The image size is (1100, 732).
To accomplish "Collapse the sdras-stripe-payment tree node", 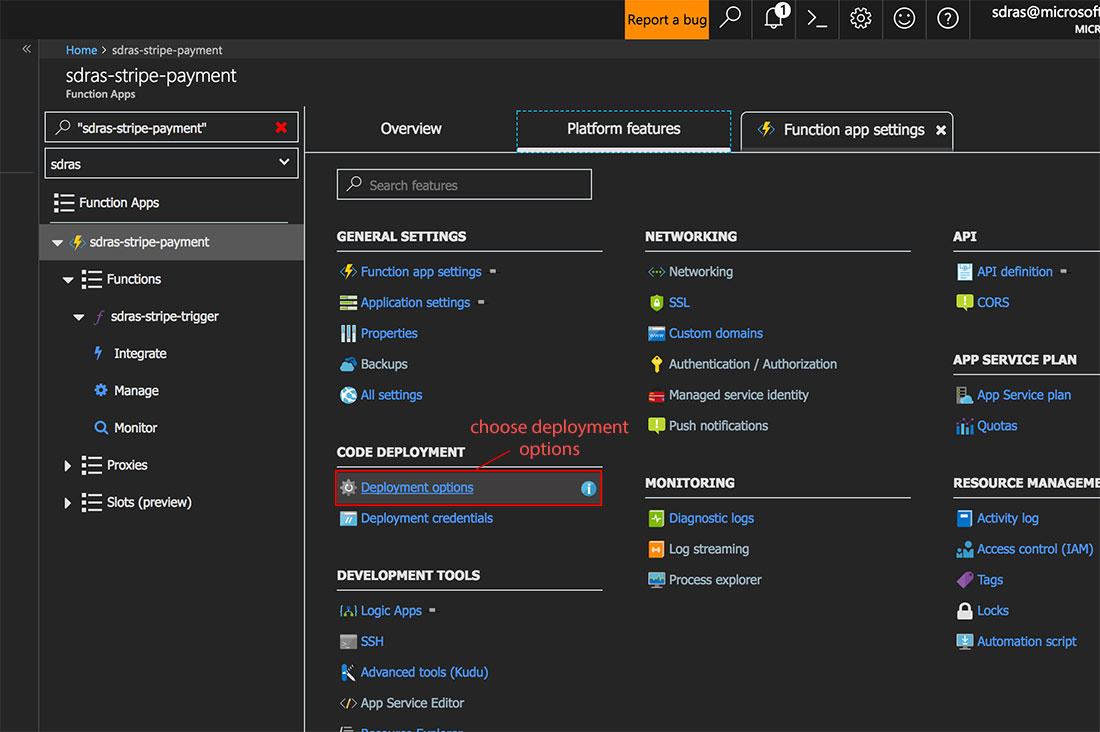I will (x=58, y=242).
